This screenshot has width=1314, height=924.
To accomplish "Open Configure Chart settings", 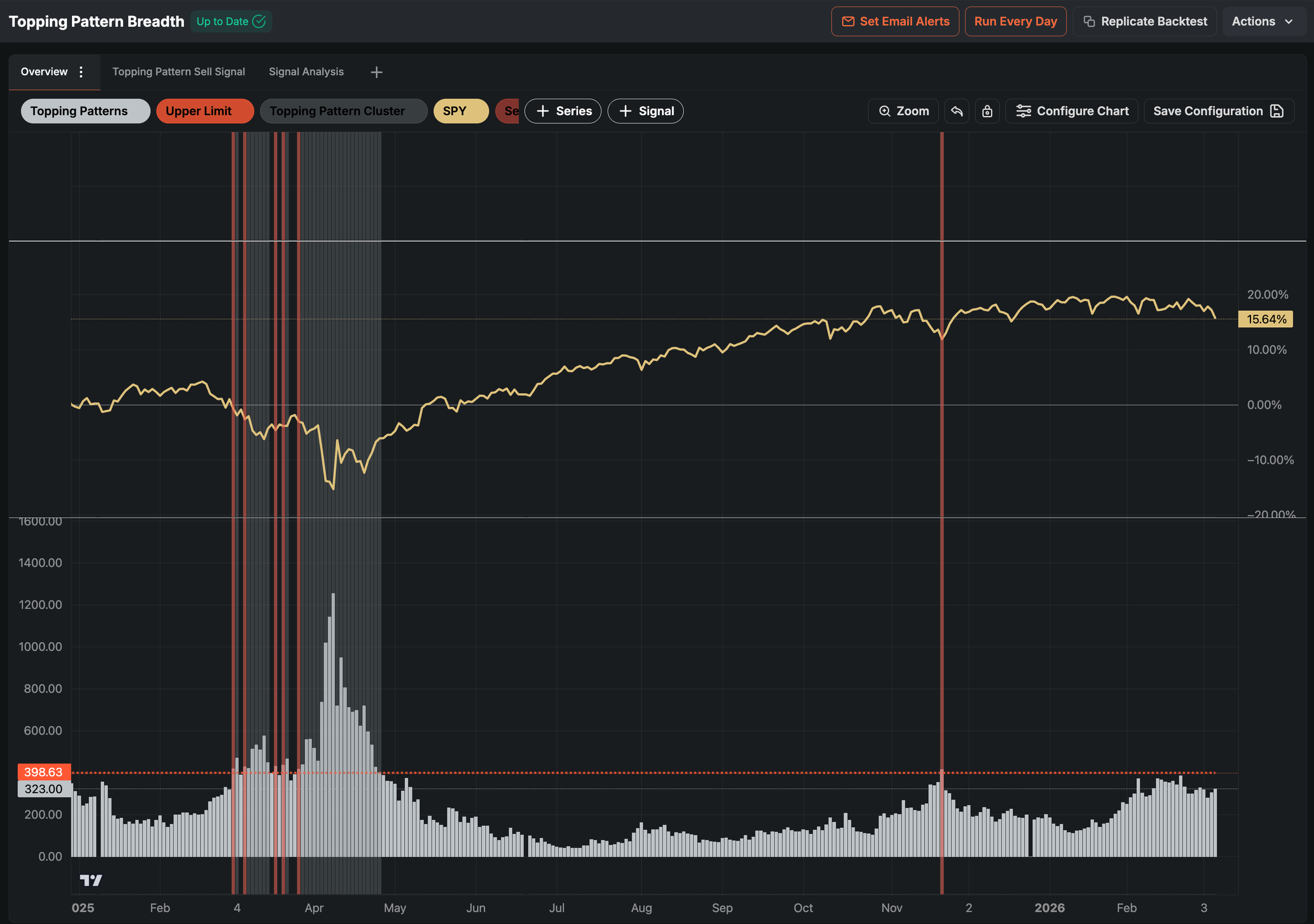I will click(1072, 111).
